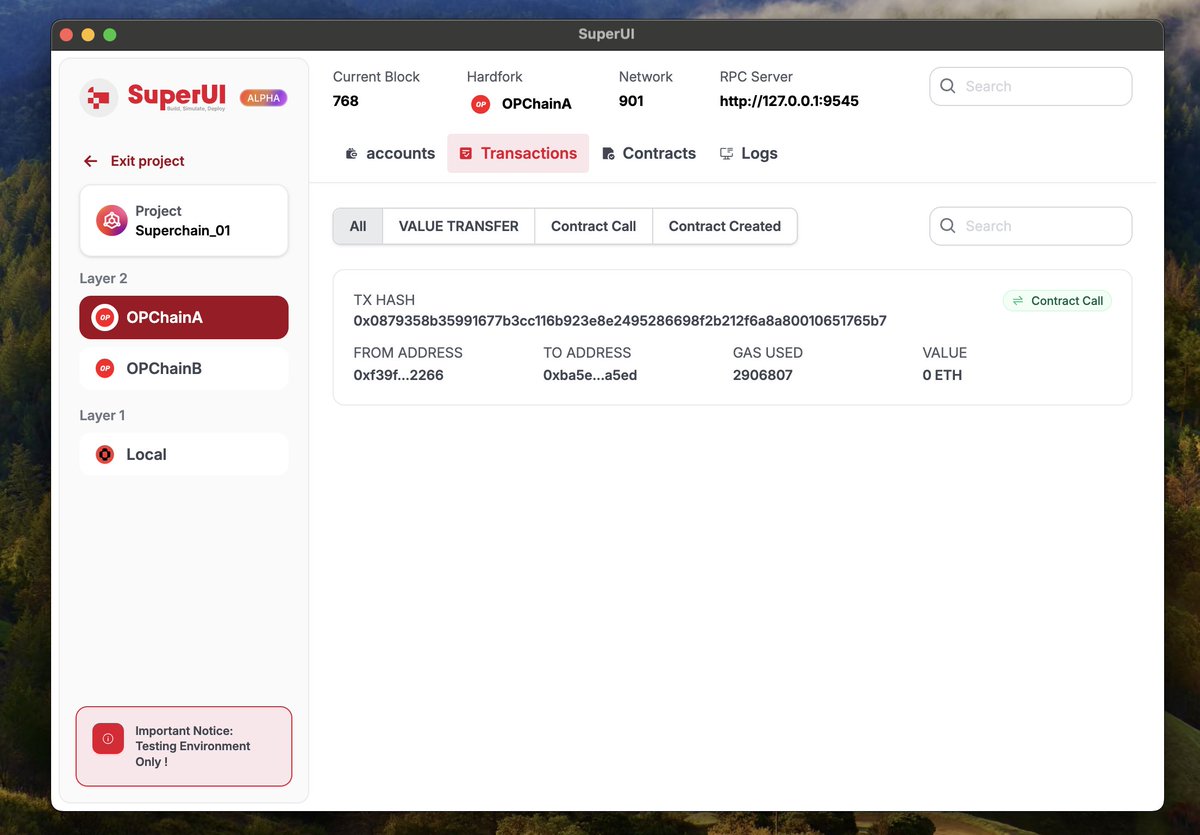Image resolution: width=1200 pixels, height=835 pixels.
Task: Click the transaction hash 0x0879358b...
Action: pos(620,321)
